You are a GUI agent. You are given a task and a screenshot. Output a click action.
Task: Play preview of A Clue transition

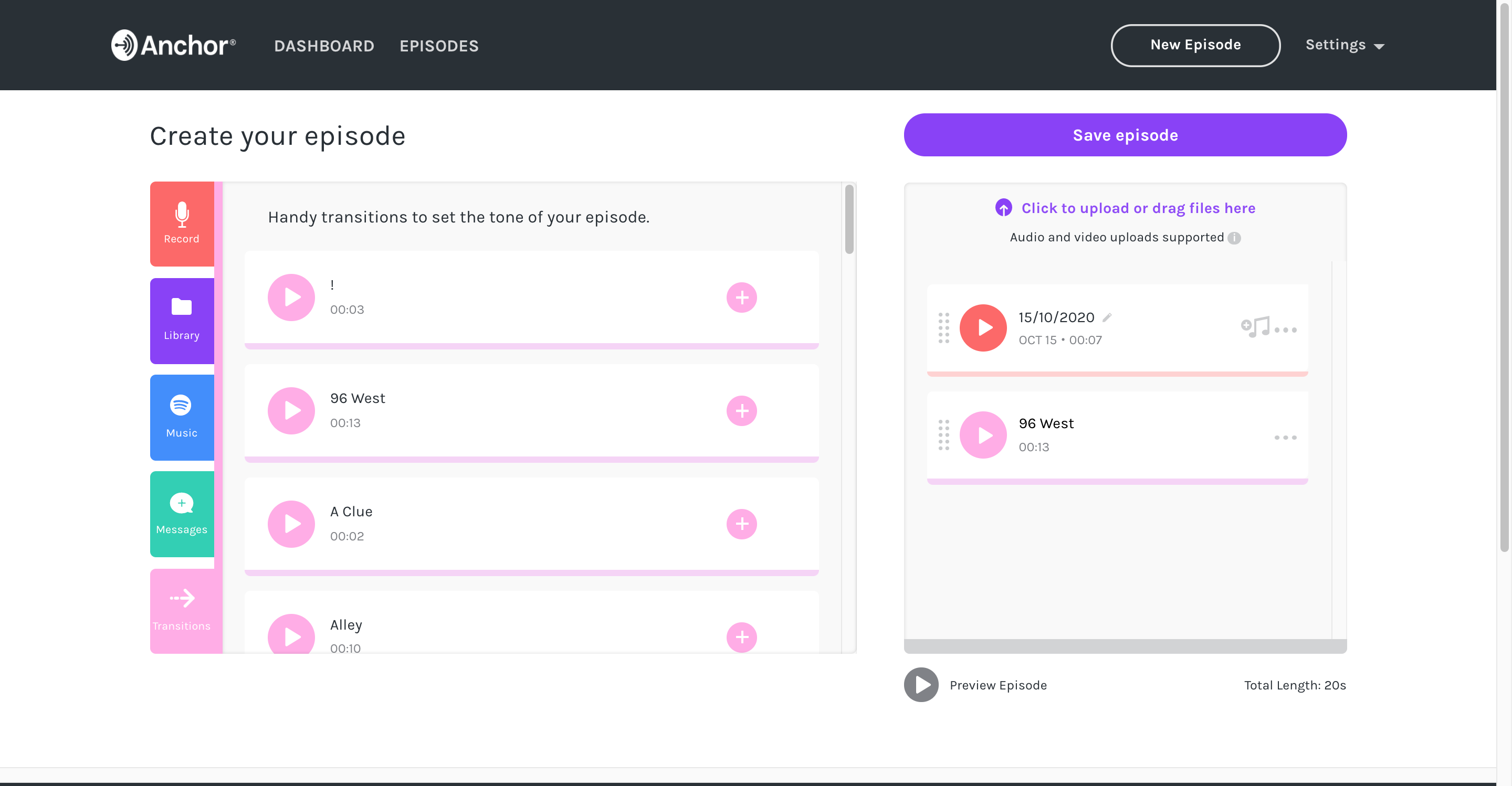point(291,524)
